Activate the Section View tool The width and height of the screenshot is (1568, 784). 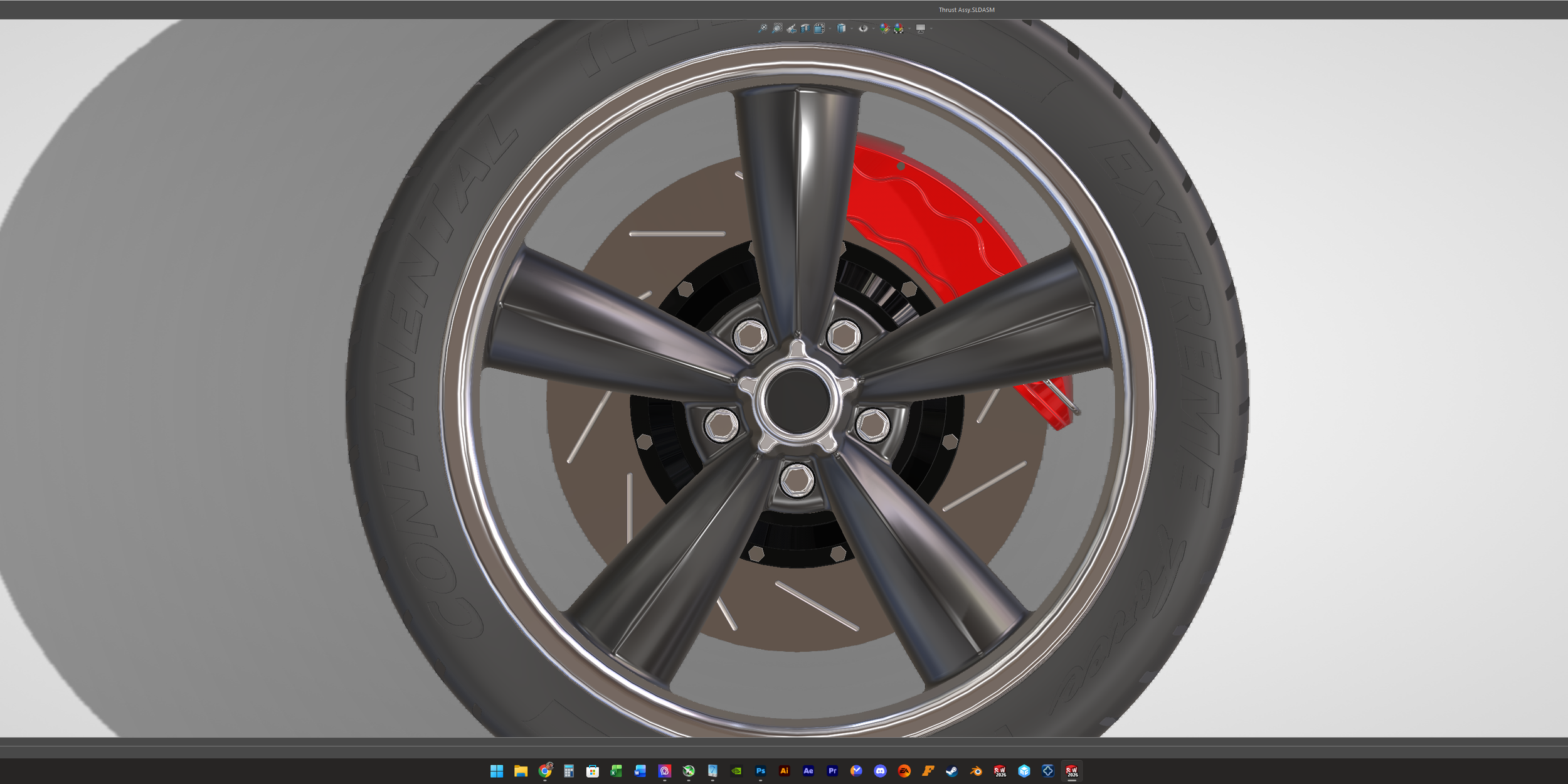coord(805,28)
